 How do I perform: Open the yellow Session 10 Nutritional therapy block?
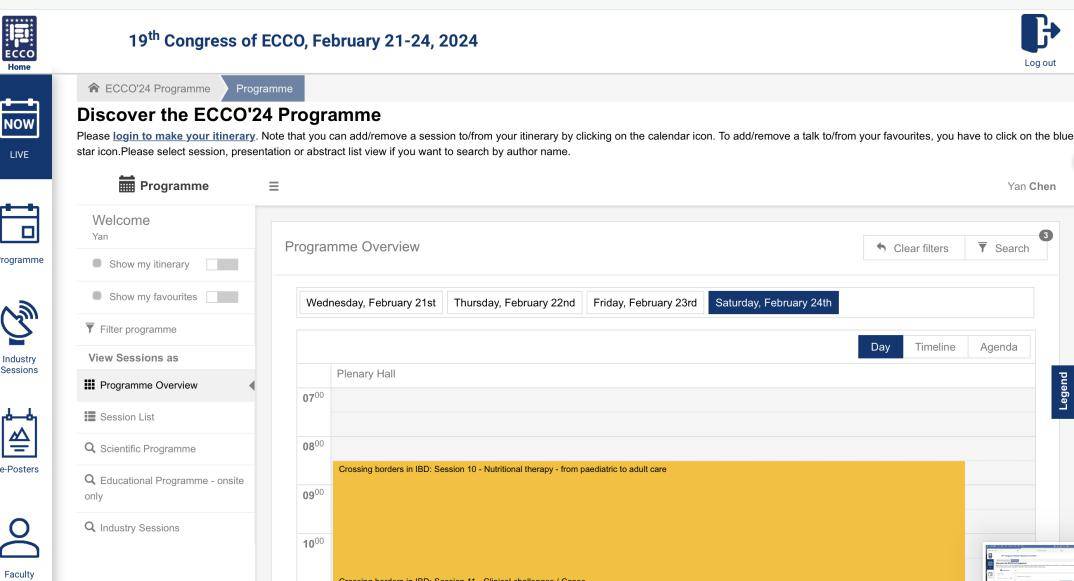tap(649, 517)
